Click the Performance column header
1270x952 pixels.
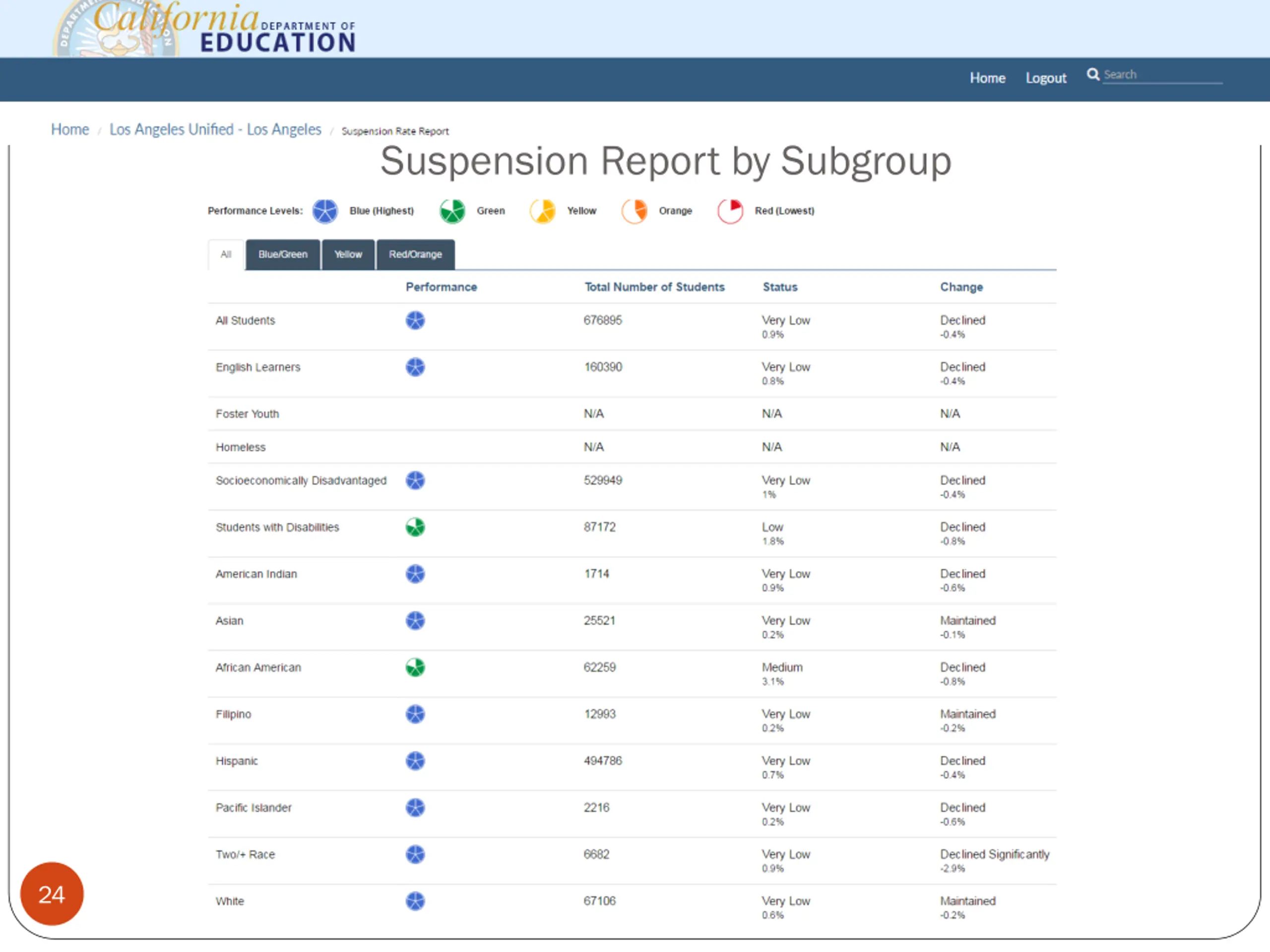[x=441, y=287]
